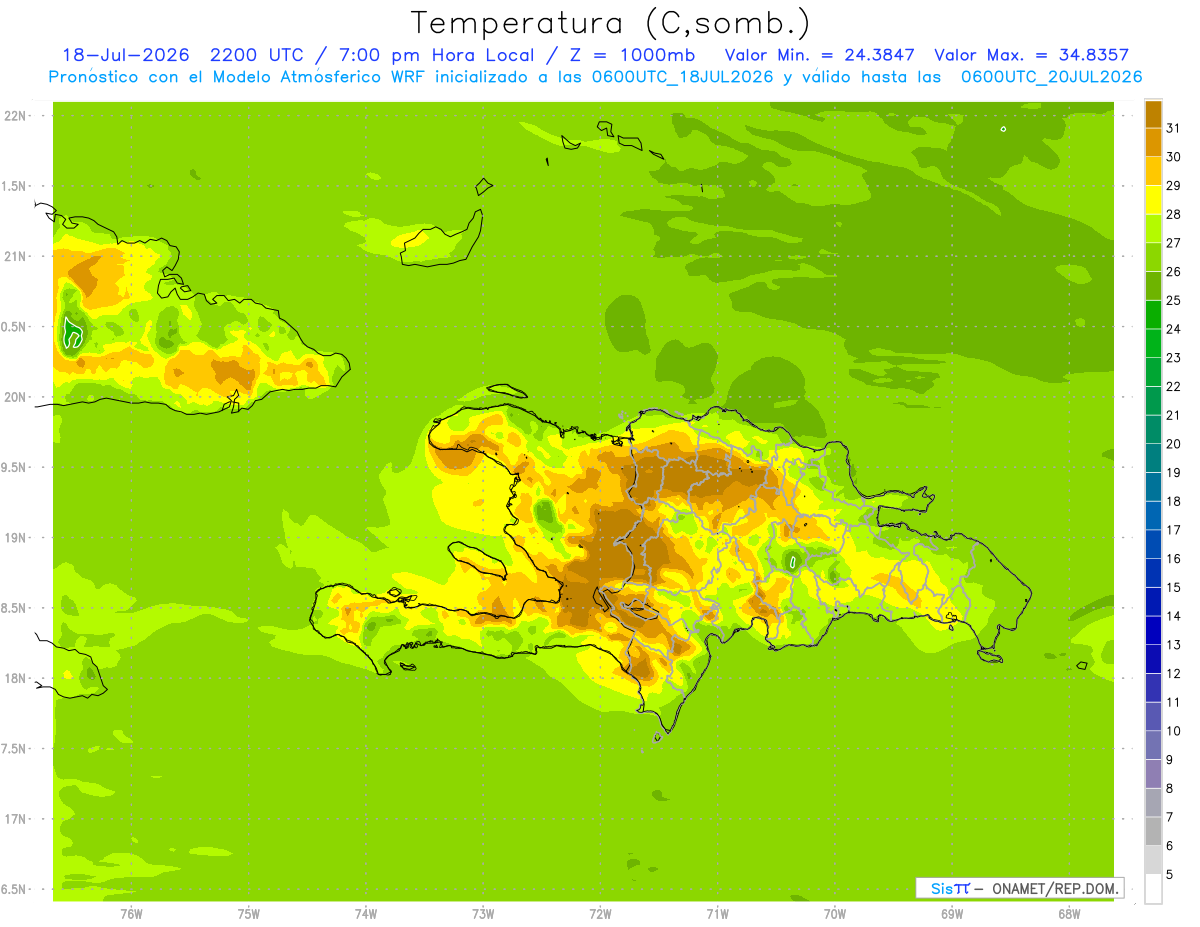The image size is (1200, 927).
Task: Click the '19N' latitude axis label
Action: pos(15,538)
